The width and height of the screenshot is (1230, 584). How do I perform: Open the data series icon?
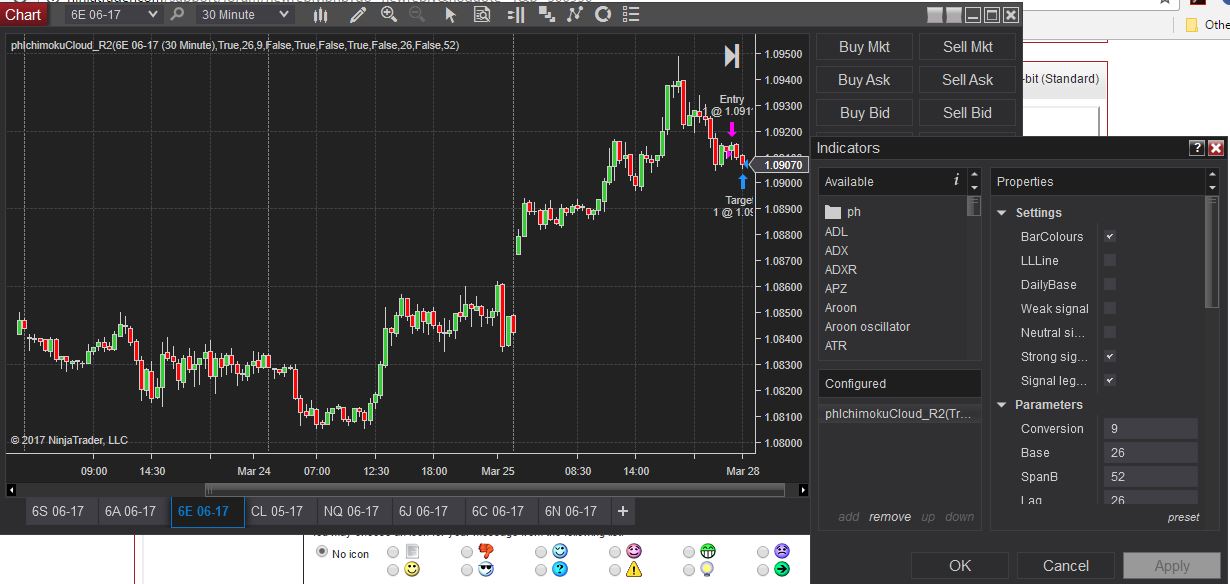tap(546, 15)
